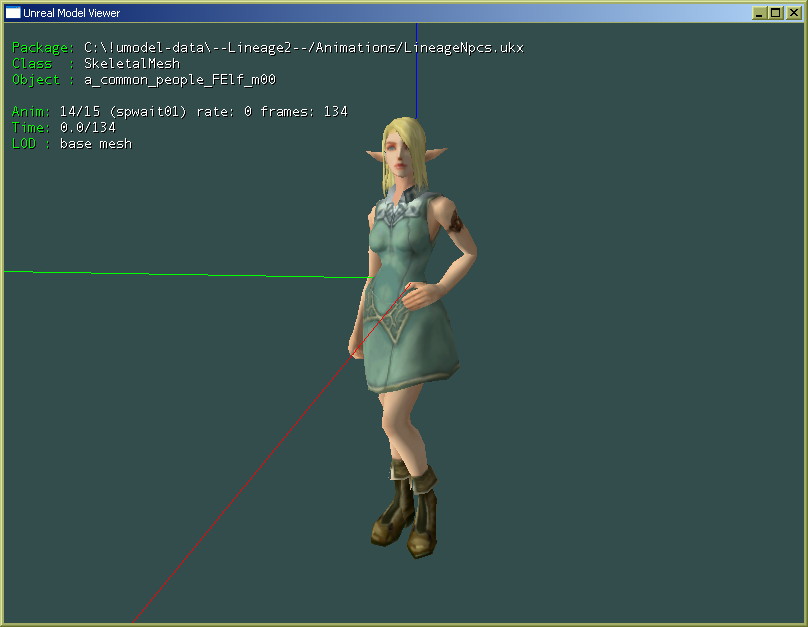Viewport: 808px width, 627px height.
Task: Close the Unreal Model Viewer window
Action: pos(794,13)
